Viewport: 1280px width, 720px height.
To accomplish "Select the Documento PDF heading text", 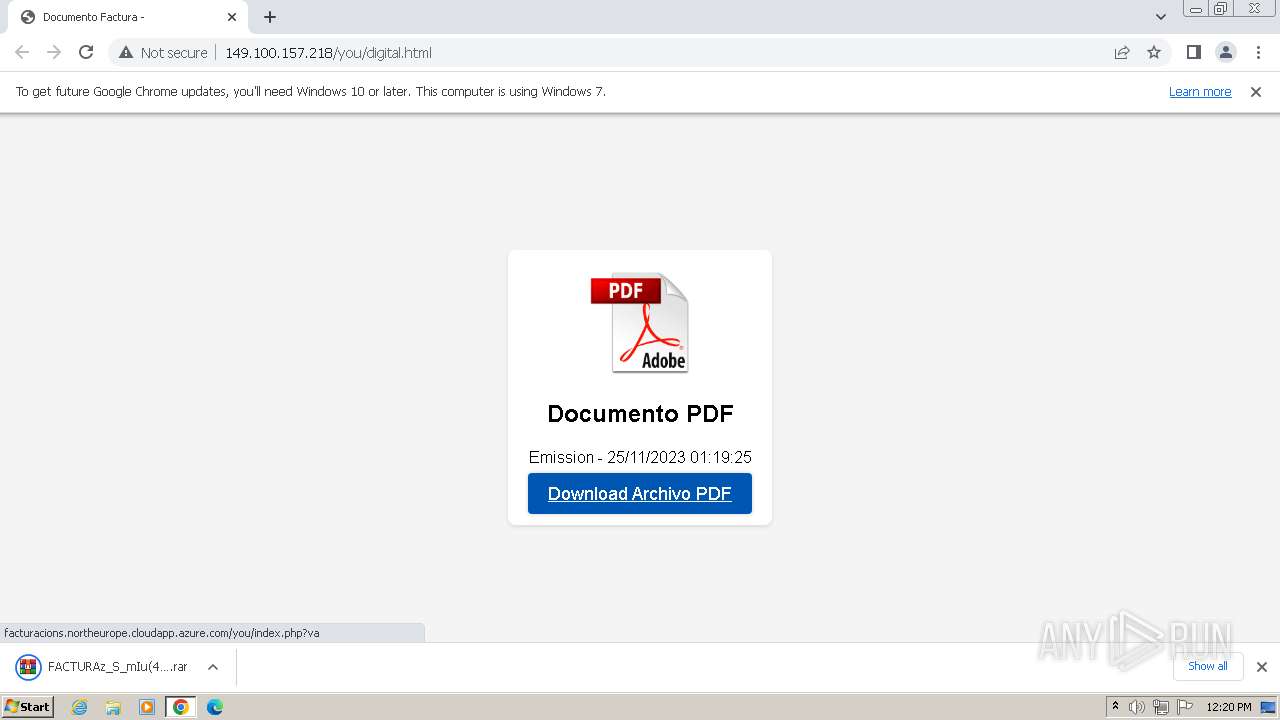I will (x=640, y=413).
